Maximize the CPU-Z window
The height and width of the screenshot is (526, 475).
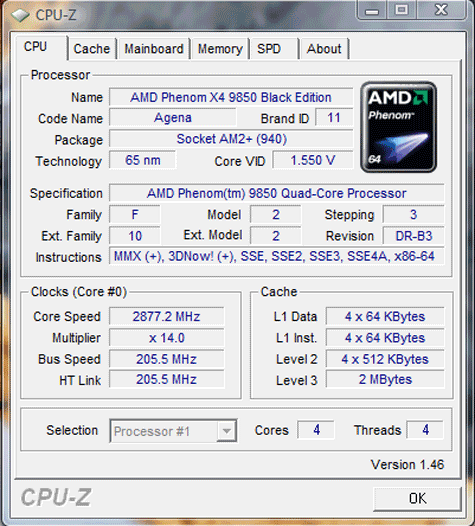[x=401, y=10]
